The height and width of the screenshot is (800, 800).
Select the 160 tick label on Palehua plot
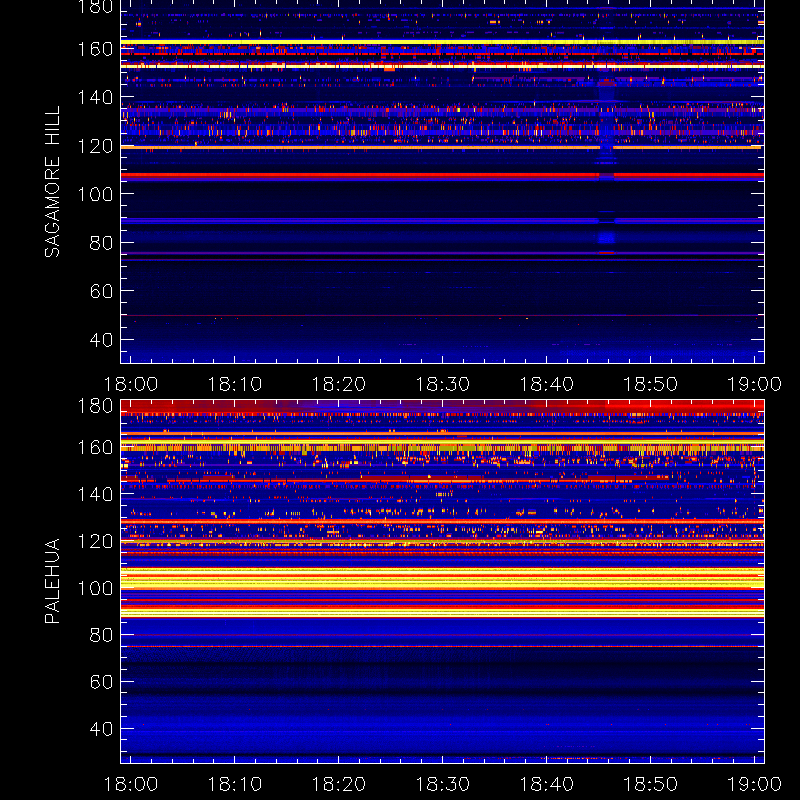(x=95, y=447)
